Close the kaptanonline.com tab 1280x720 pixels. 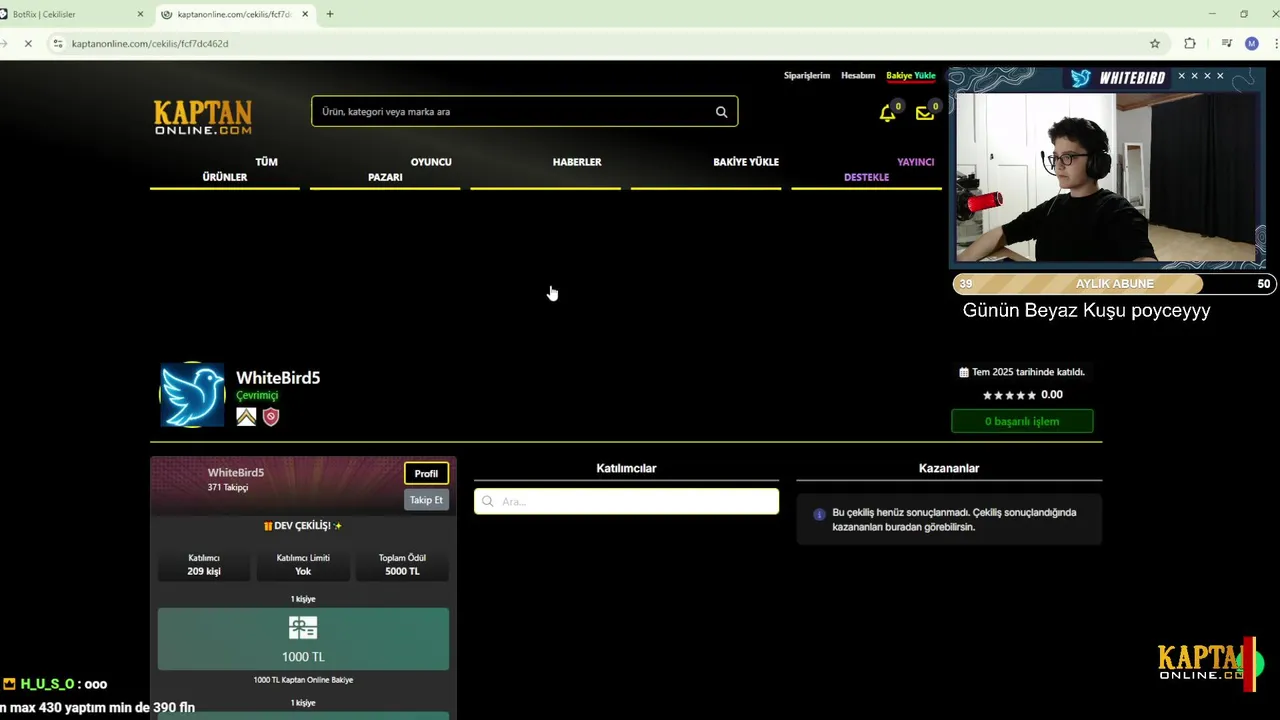pyautogui.click(x=305, y=14)
